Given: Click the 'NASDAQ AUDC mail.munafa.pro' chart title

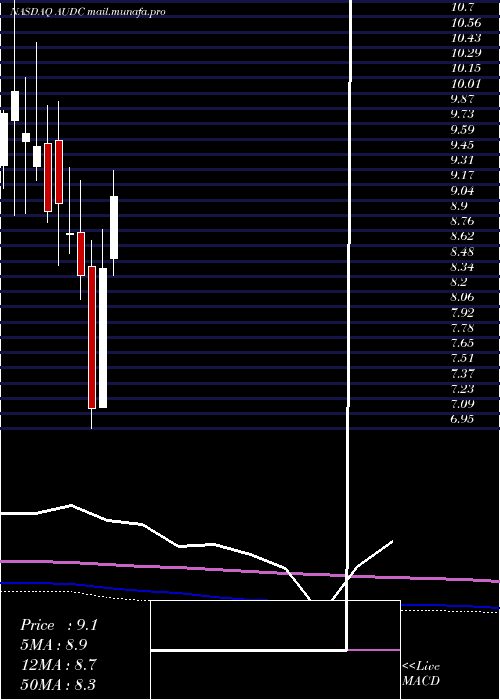Looking at the screenshot, I should (x=88, y=12).
